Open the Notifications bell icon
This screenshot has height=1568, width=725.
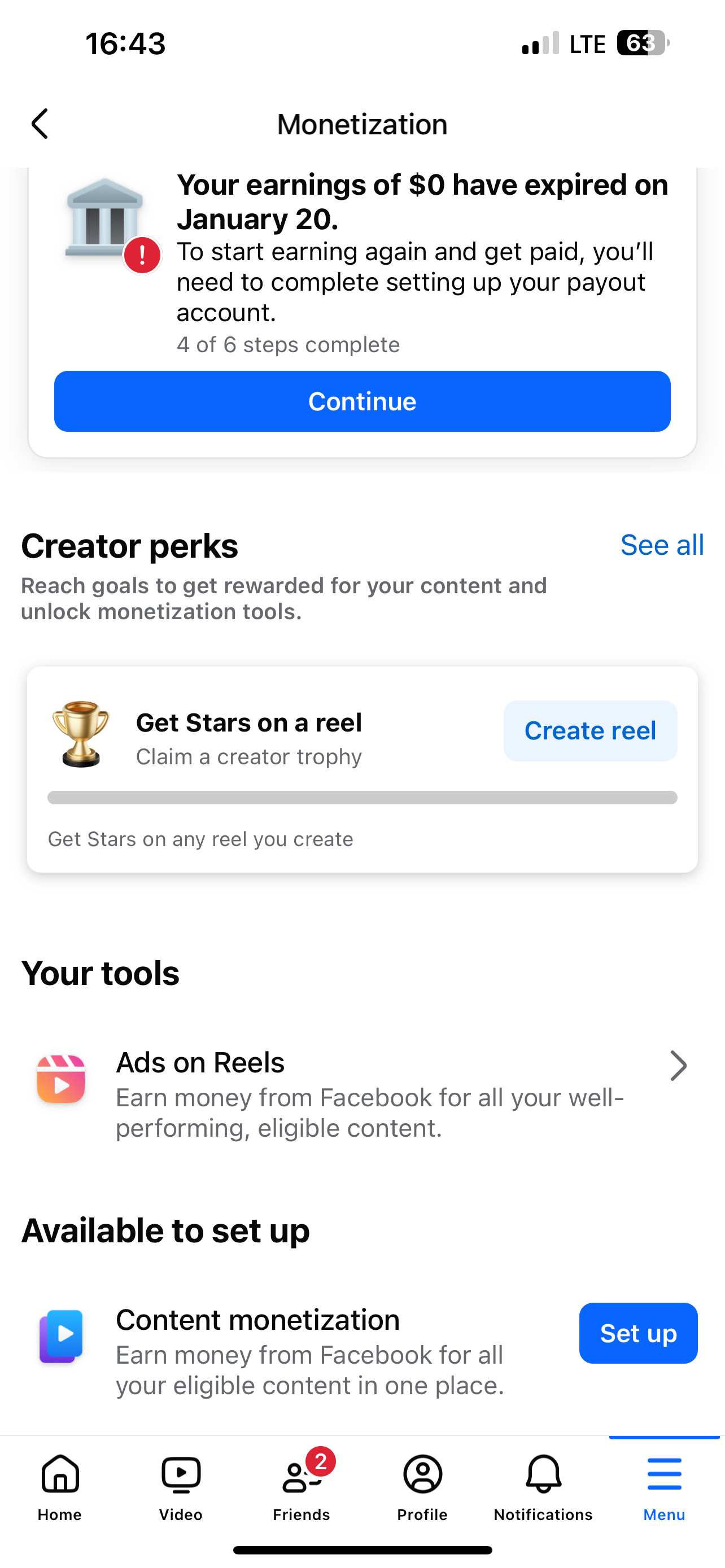[x=543, y=1474]
